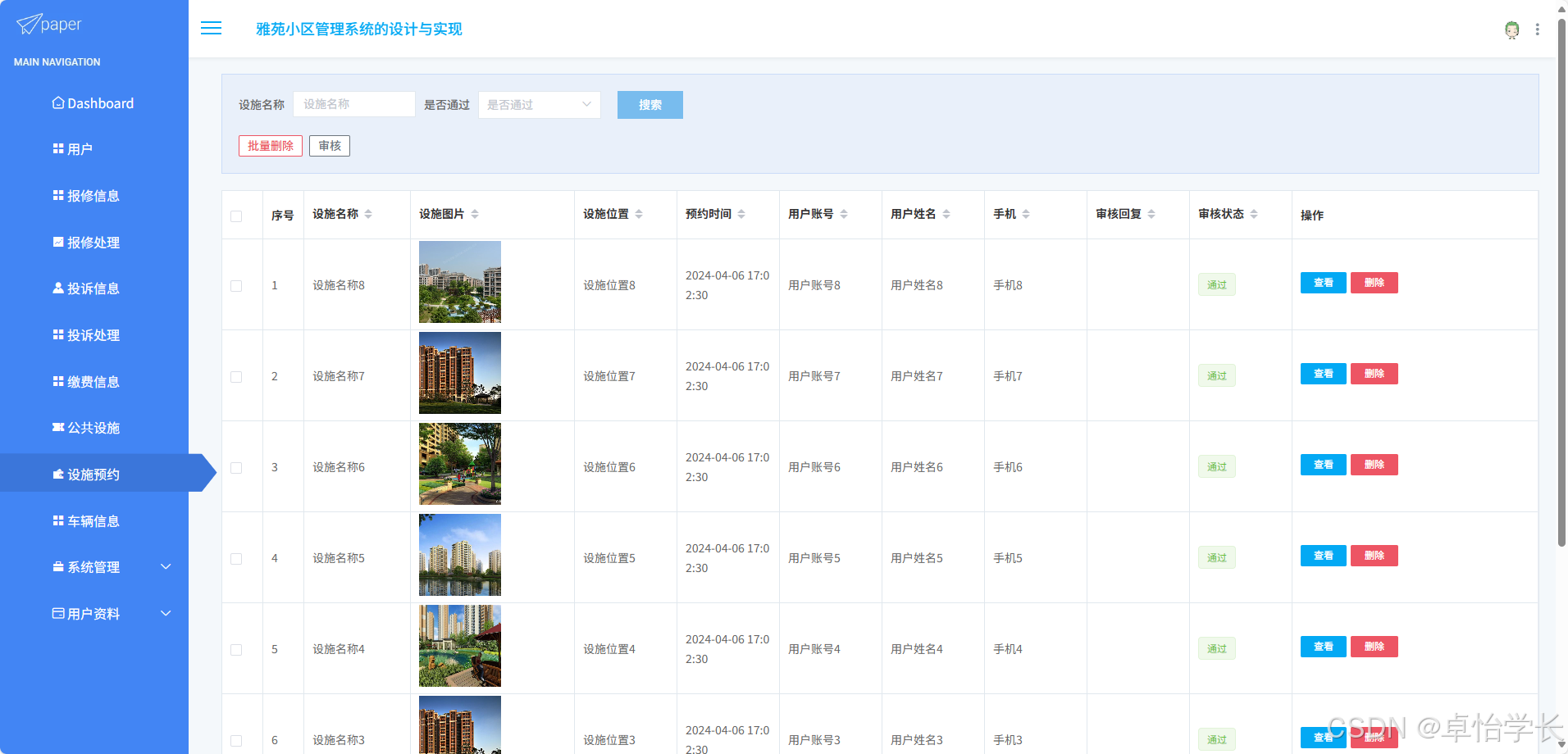
Task: Sort by 预约时间 column arrows
Action: (x=741, y=215)
